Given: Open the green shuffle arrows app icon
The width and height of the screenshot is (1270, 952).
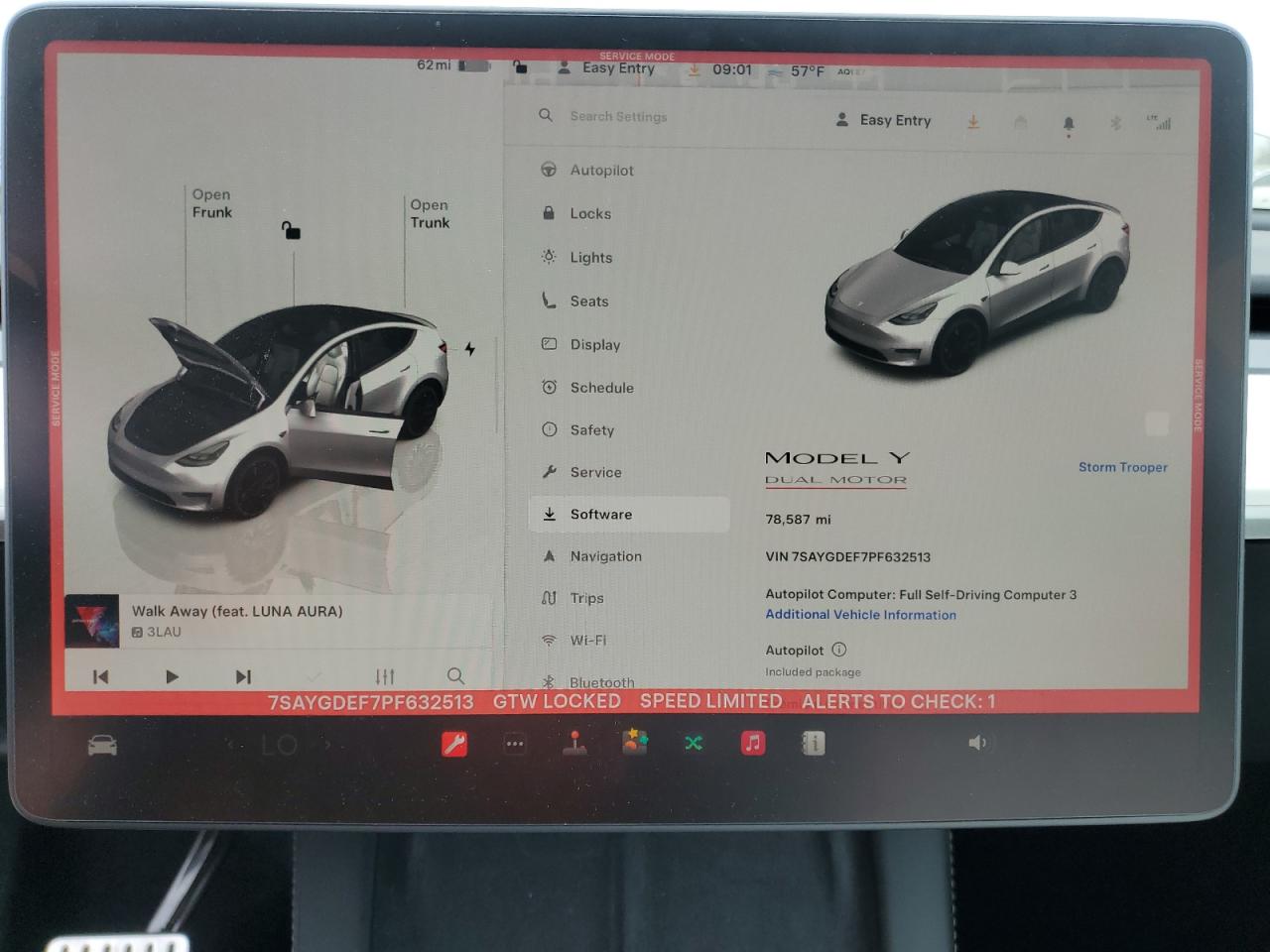Looking at the screenshot, I should pyautogui.click(x=694, y=742).
